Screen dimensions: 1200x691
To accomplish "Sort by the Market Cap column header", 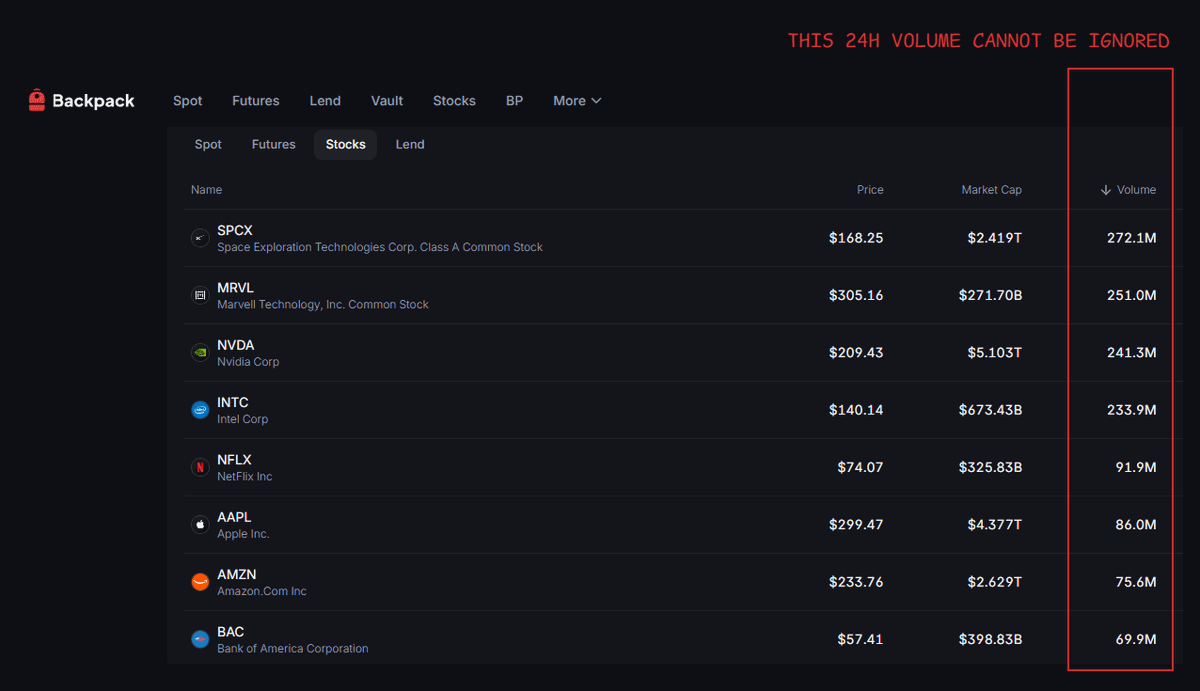I will [991, 190].
